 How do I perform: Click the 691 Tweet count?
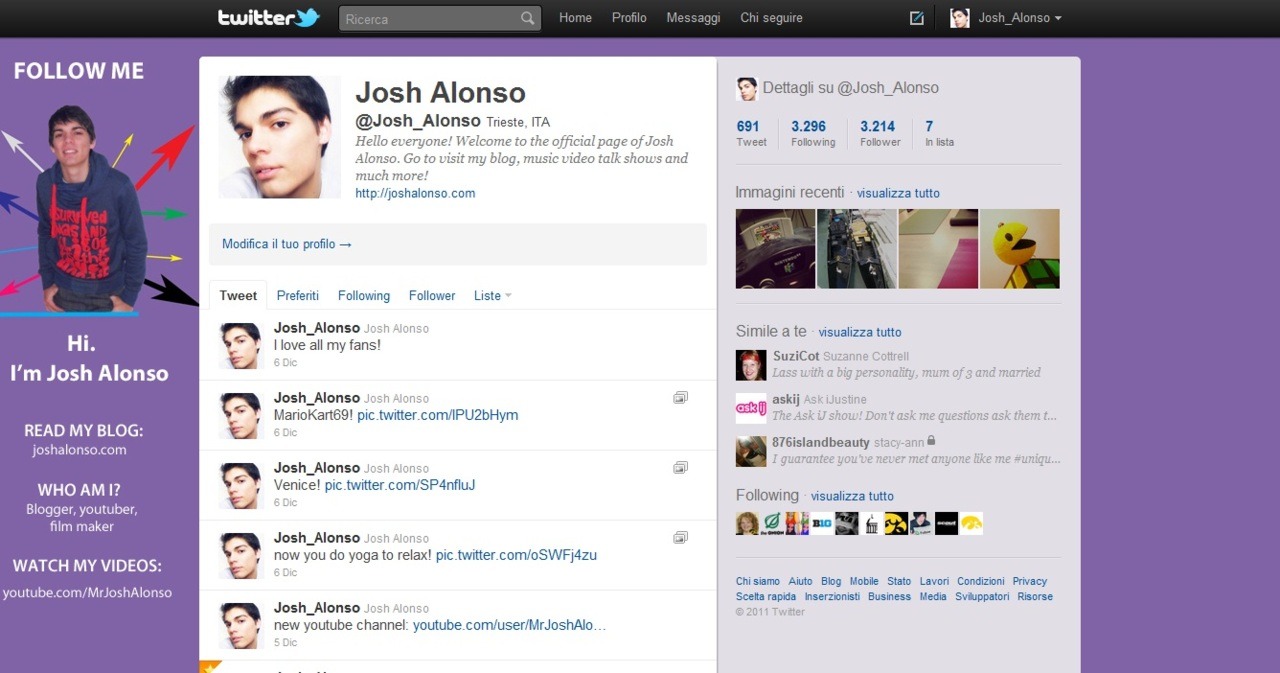coord(751,133)
